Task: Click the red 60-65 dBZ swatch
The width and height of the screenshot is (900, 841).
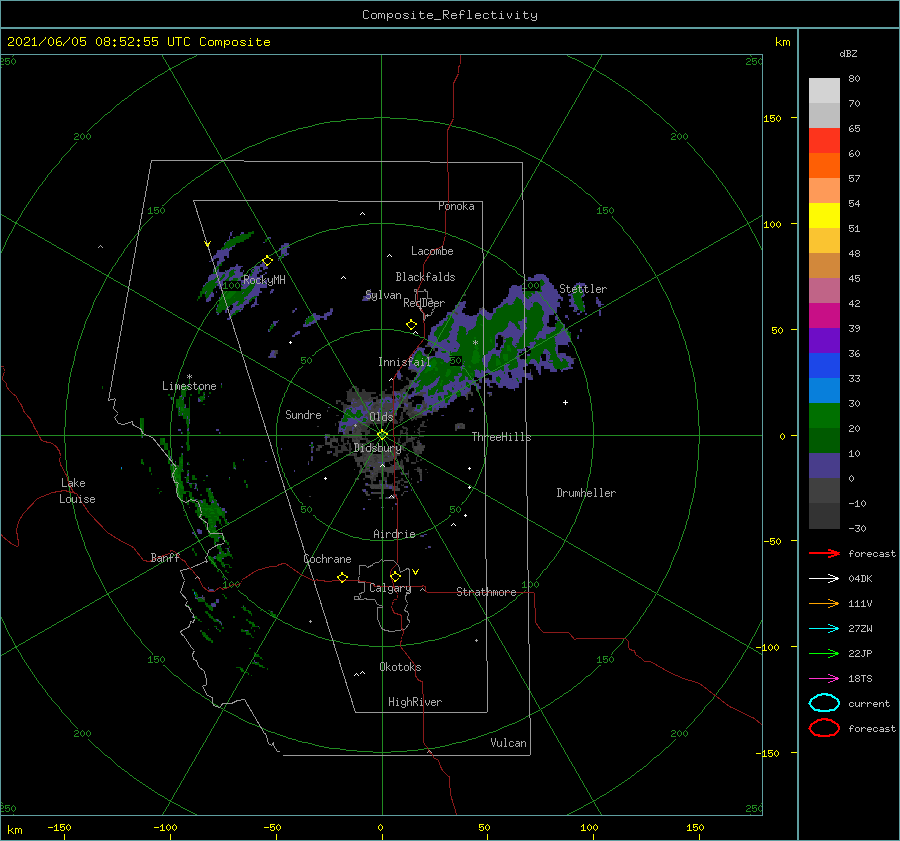Action: point(824,141)
